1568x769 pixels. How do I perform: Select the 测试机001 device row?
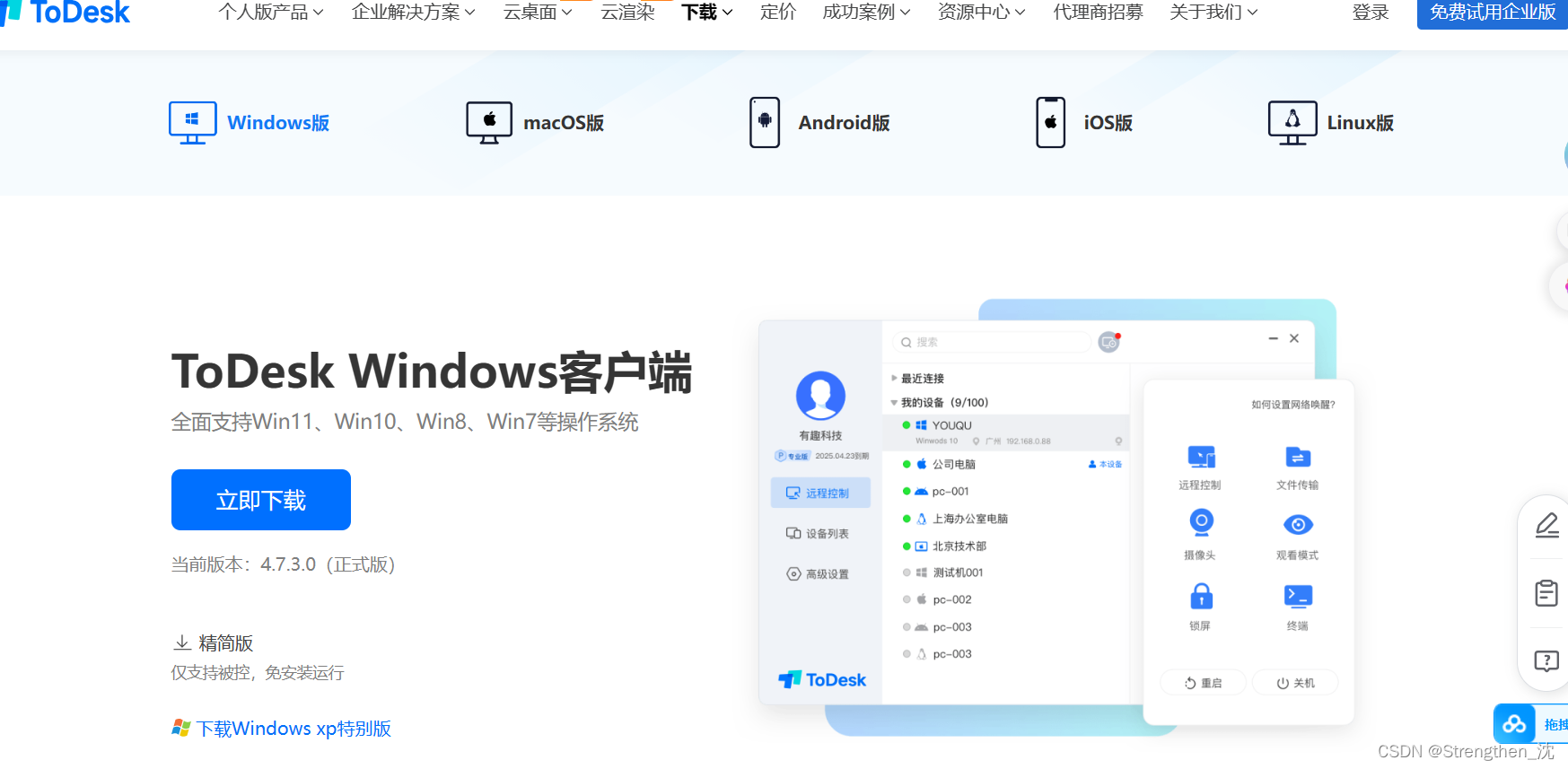tap(1006, 572)
